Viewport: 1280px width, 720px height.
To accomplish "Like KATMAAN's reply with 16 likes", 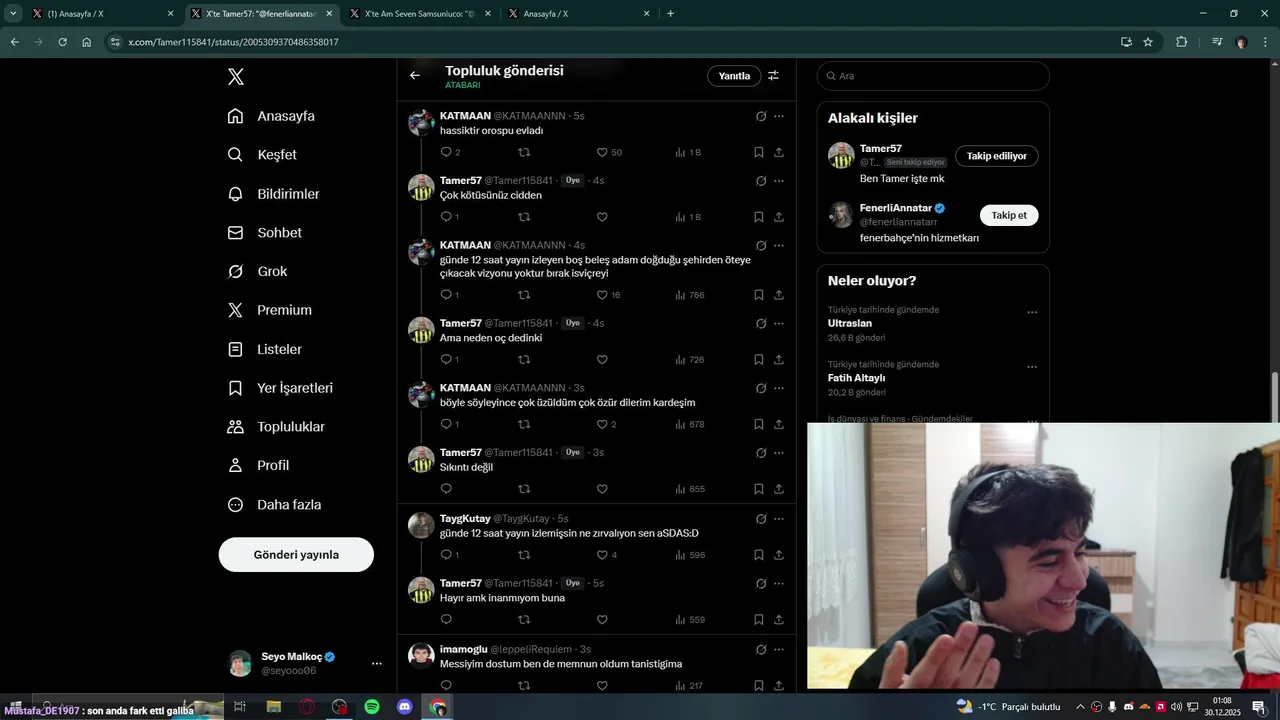I will [602, 295].
